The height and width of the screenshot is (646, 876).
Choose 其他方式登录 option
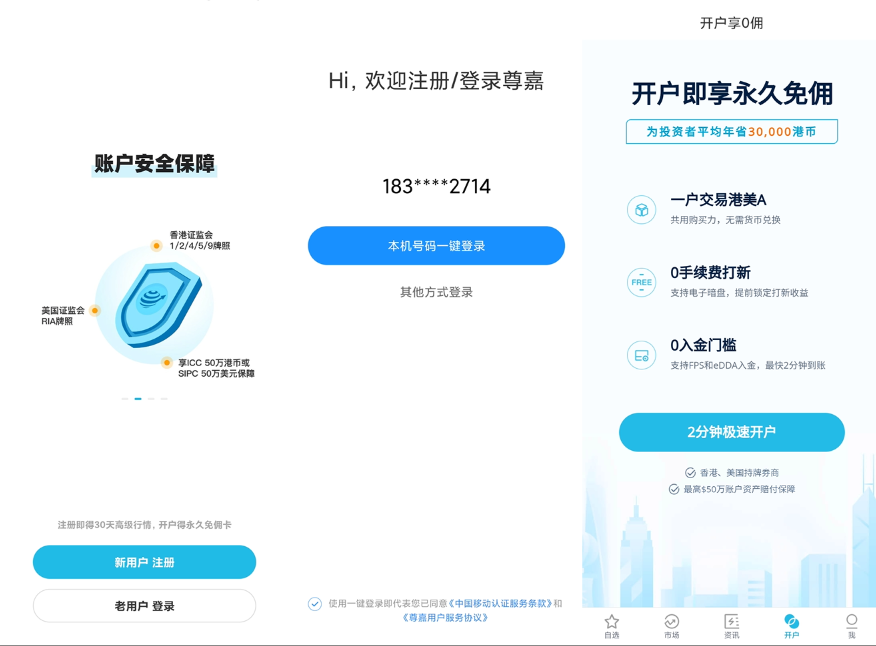436,292
